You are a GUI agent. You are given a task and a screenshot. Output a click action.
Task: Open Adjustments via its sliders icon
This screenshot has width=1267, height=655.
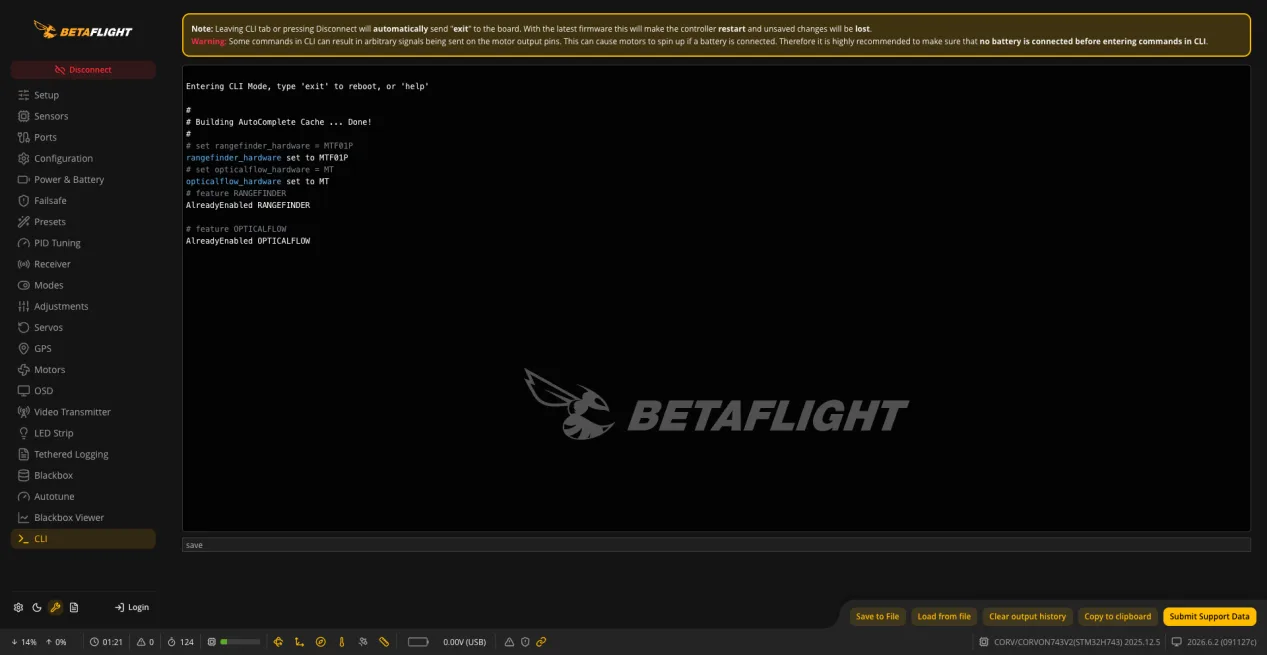(24, 306)
